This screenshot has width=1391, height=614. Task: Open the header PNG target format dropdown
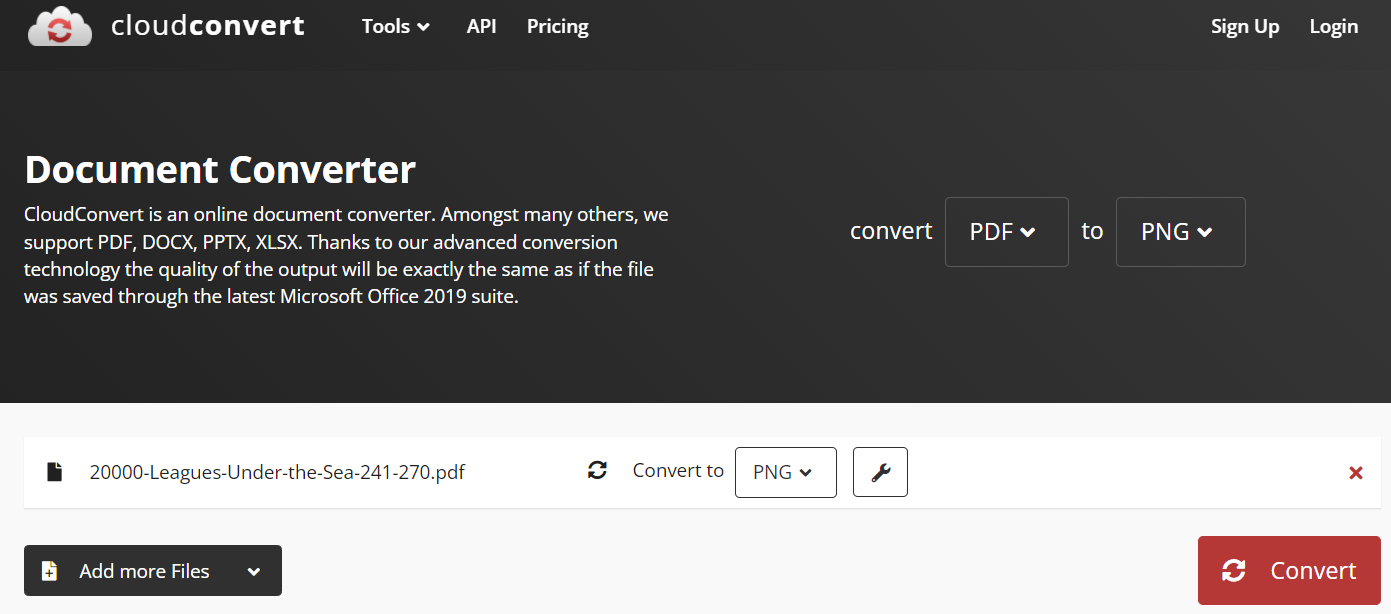tap(1180, 232)
